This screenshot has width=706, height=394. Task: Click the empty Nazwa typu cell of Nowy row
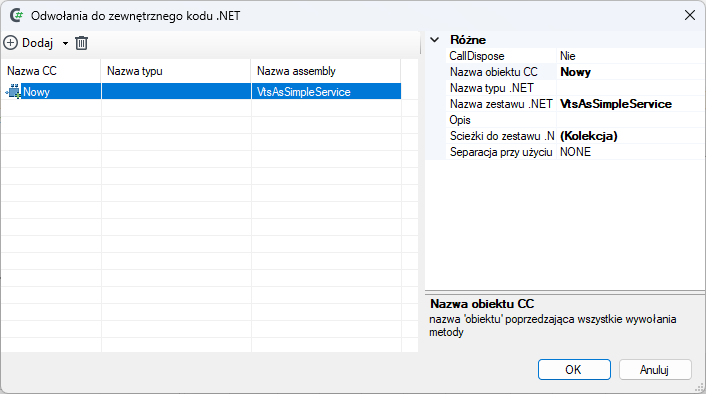click(176, 91)
